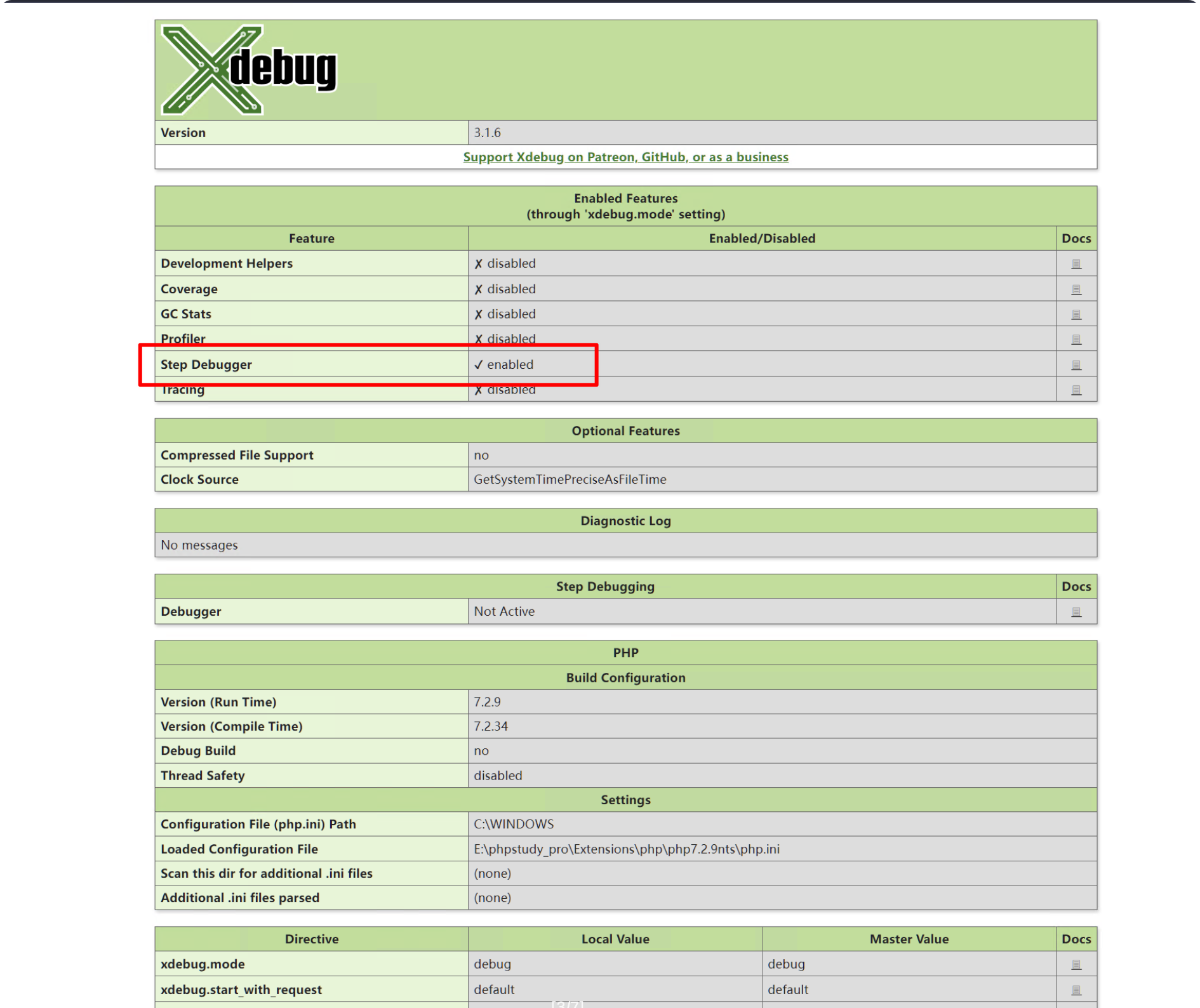Open docs icon for Debugger status
This screenshot has width=1200, height=1008.
(1076, 611)
